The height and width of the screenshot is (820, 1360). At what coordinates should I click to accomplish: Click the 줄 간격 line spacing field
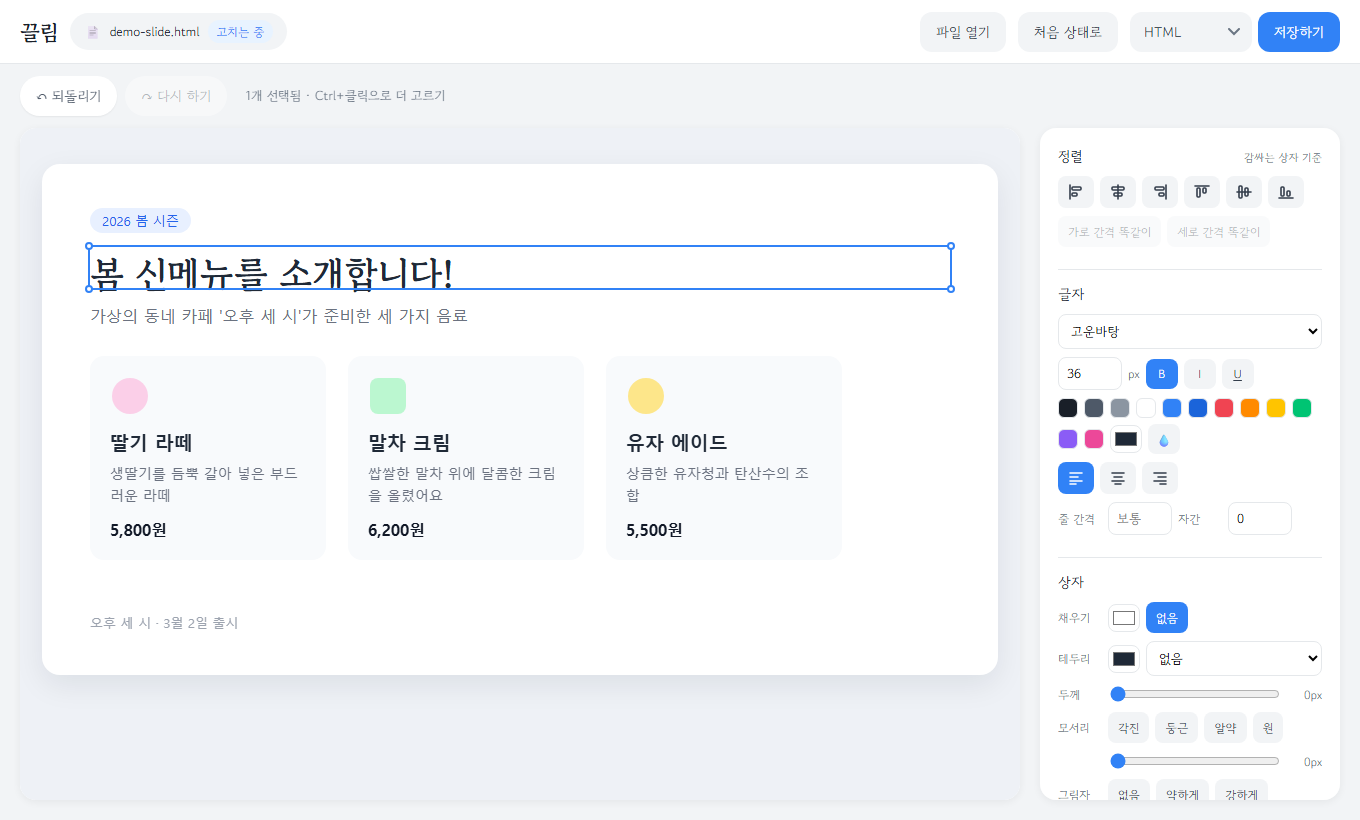1140,519
